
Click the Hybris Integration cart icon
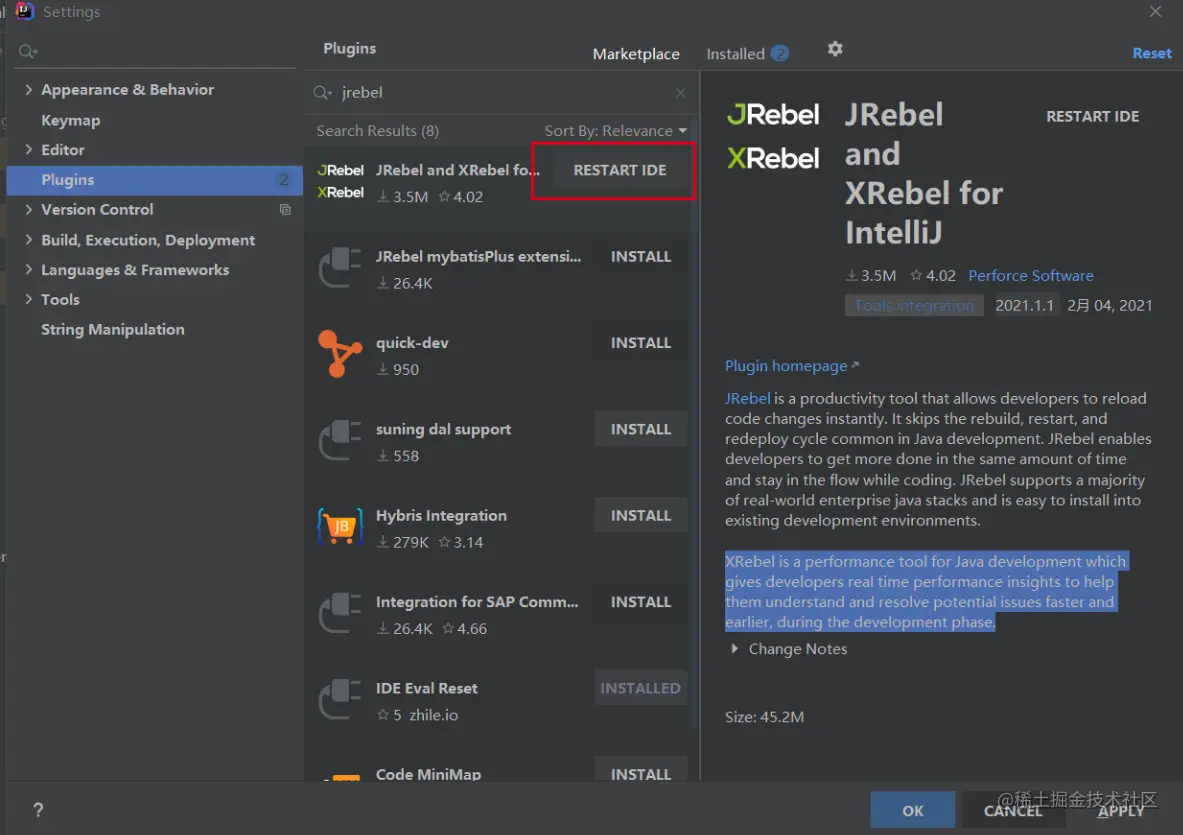point(340,526)
